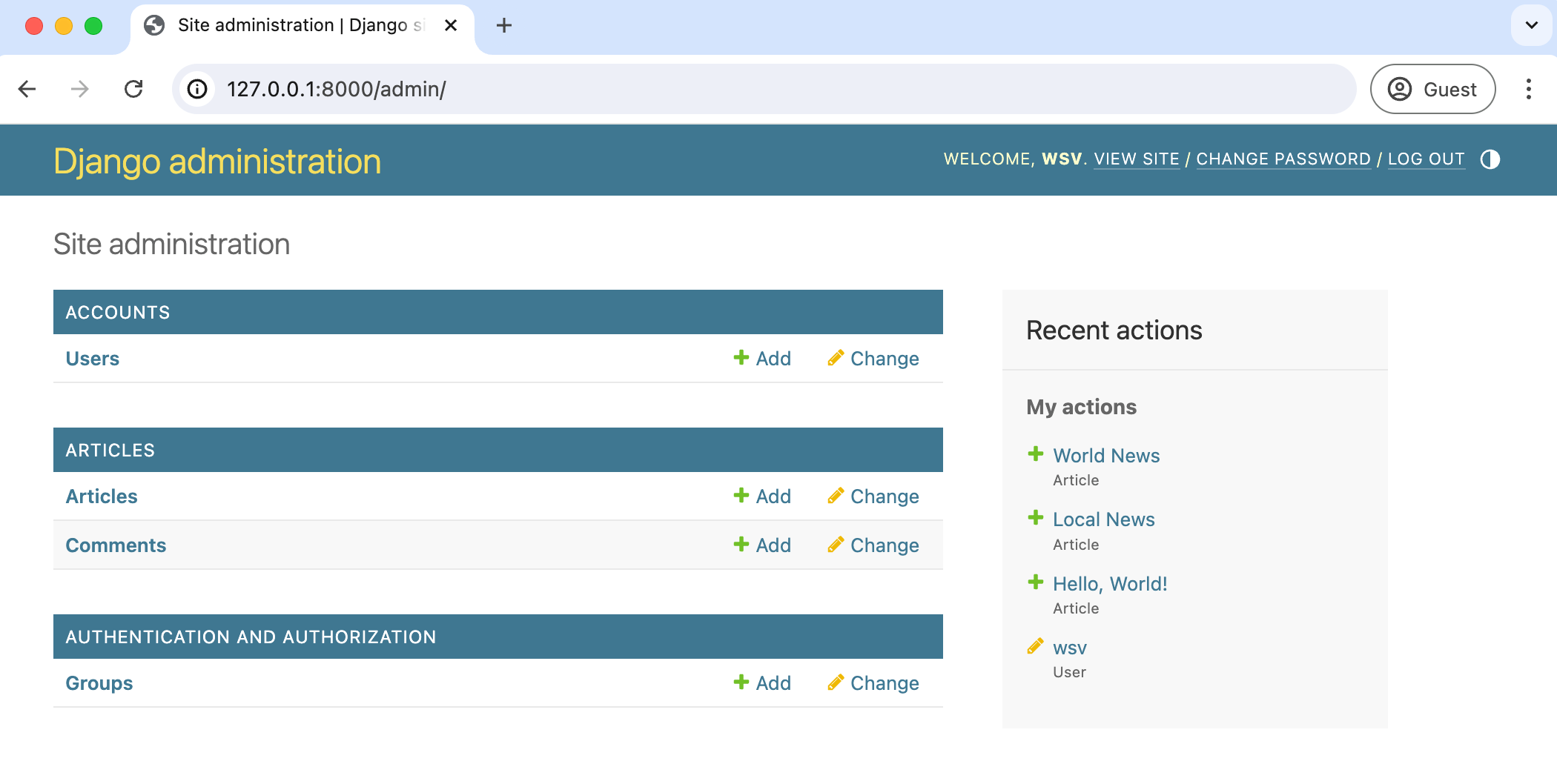
Task: Reload the admin page
Action: 133,89
